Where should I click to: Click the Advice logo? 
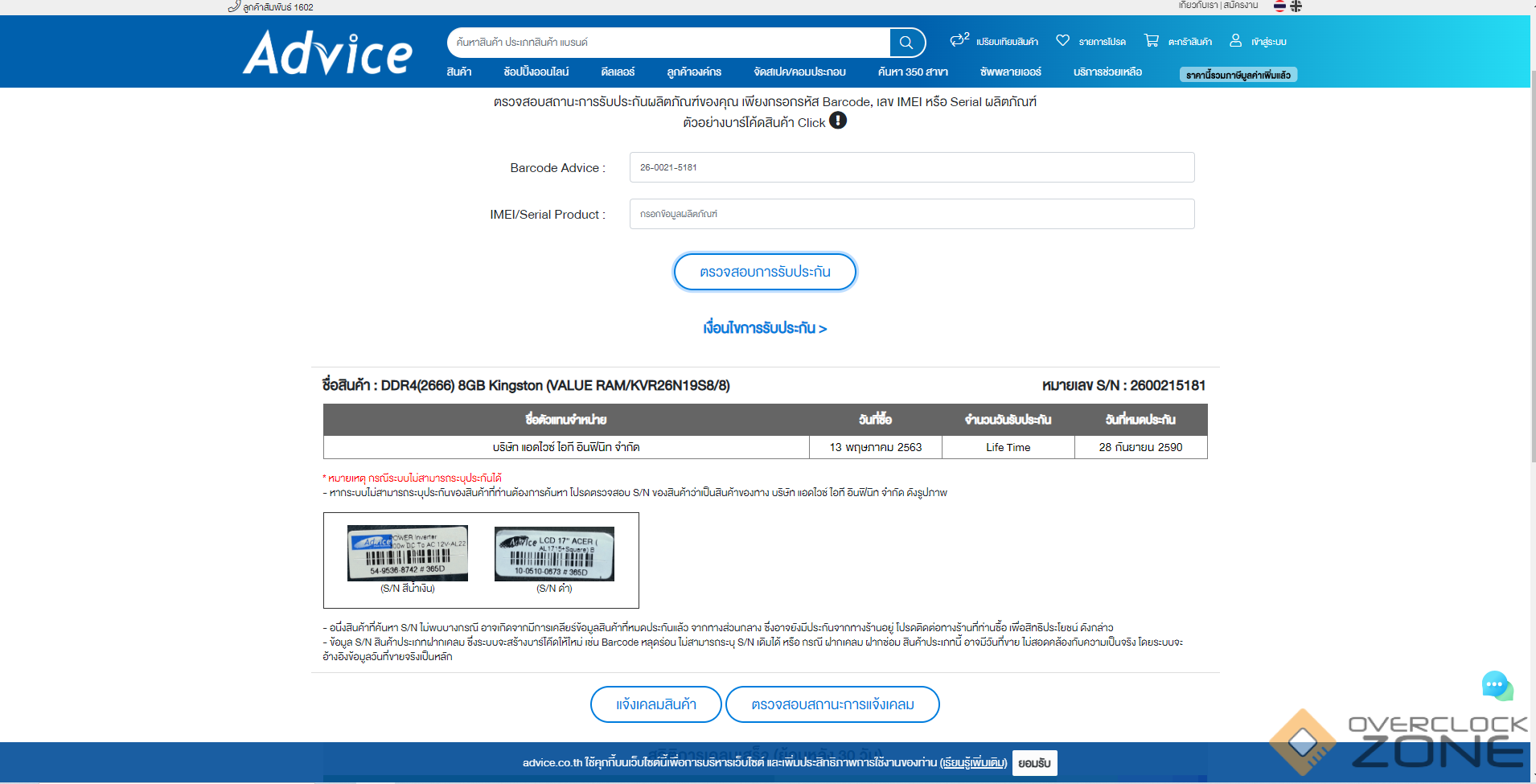point(327,52)
